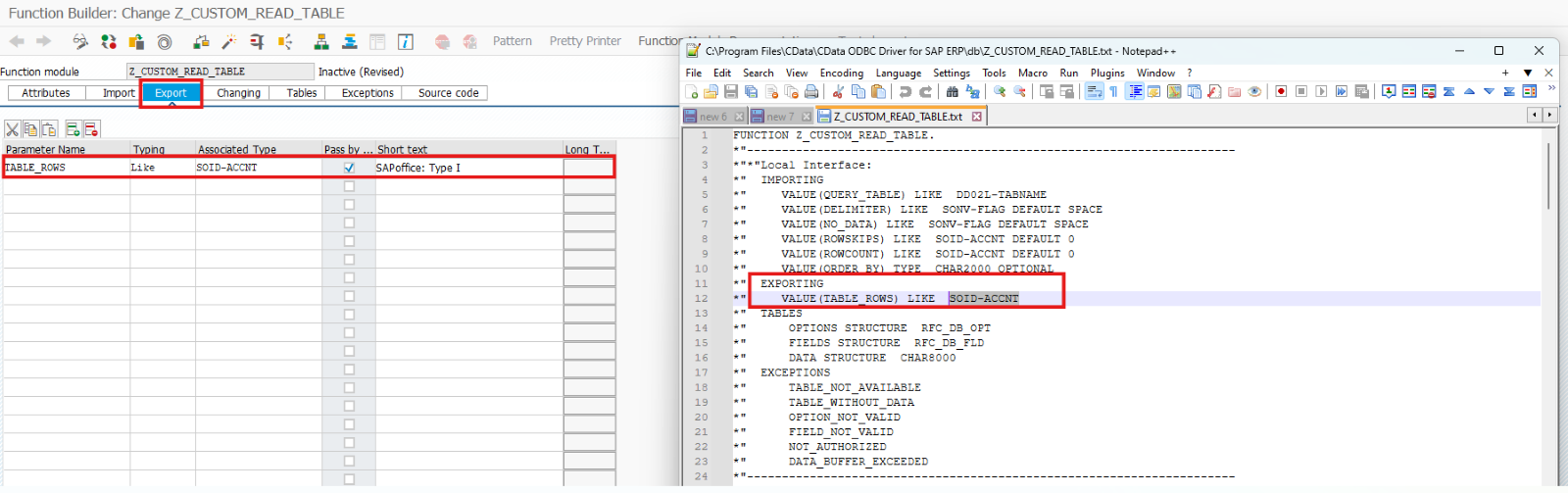
Task: Click SOID-ACCNT associated type cell
Action: coord(259,168)
